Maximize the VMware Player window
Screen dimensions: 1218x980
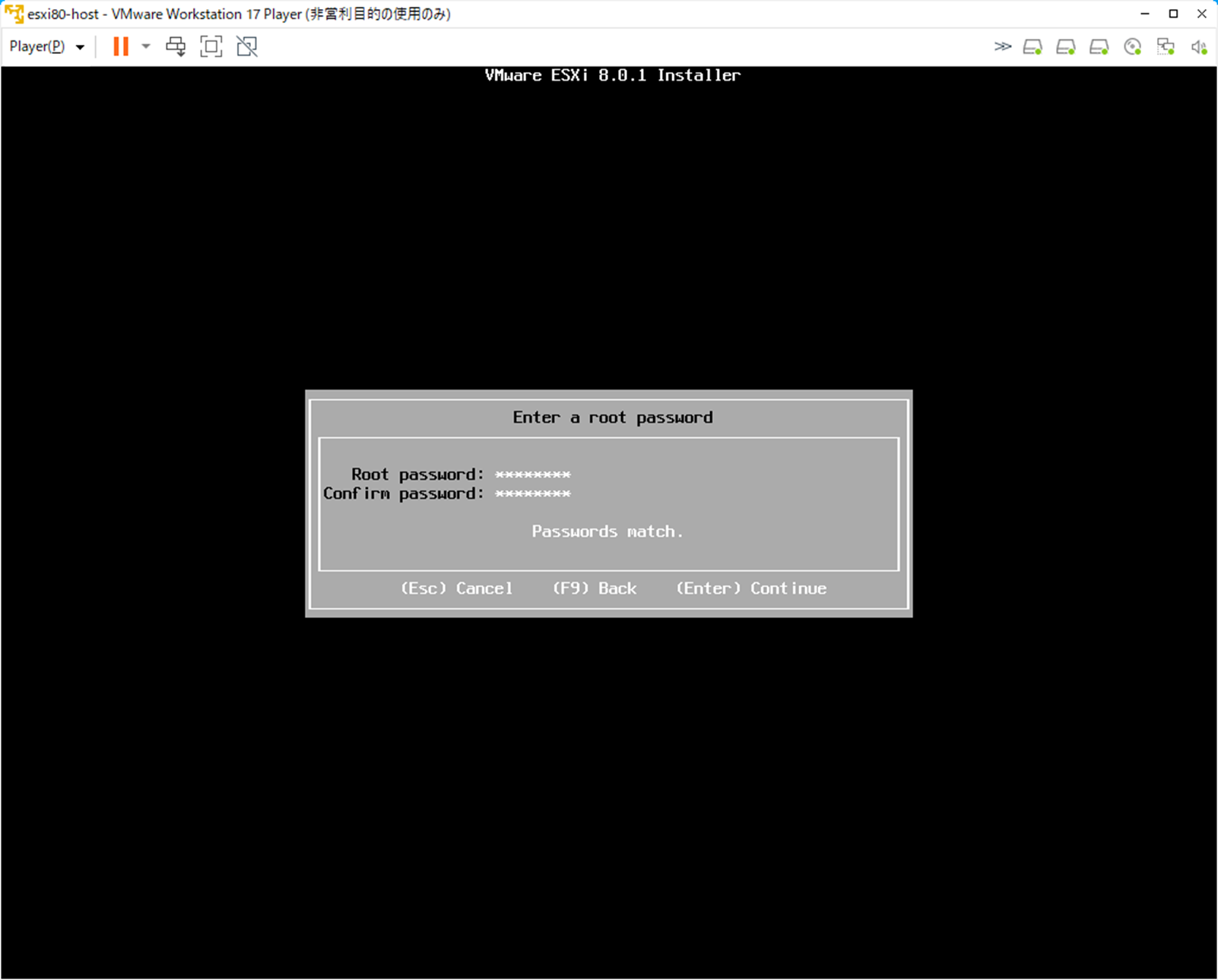[x=1173, y=14]
